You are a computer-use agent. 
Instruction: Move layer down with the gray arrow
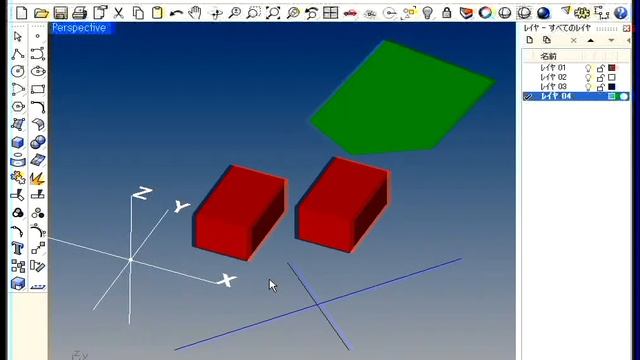[x=611, y=40]
